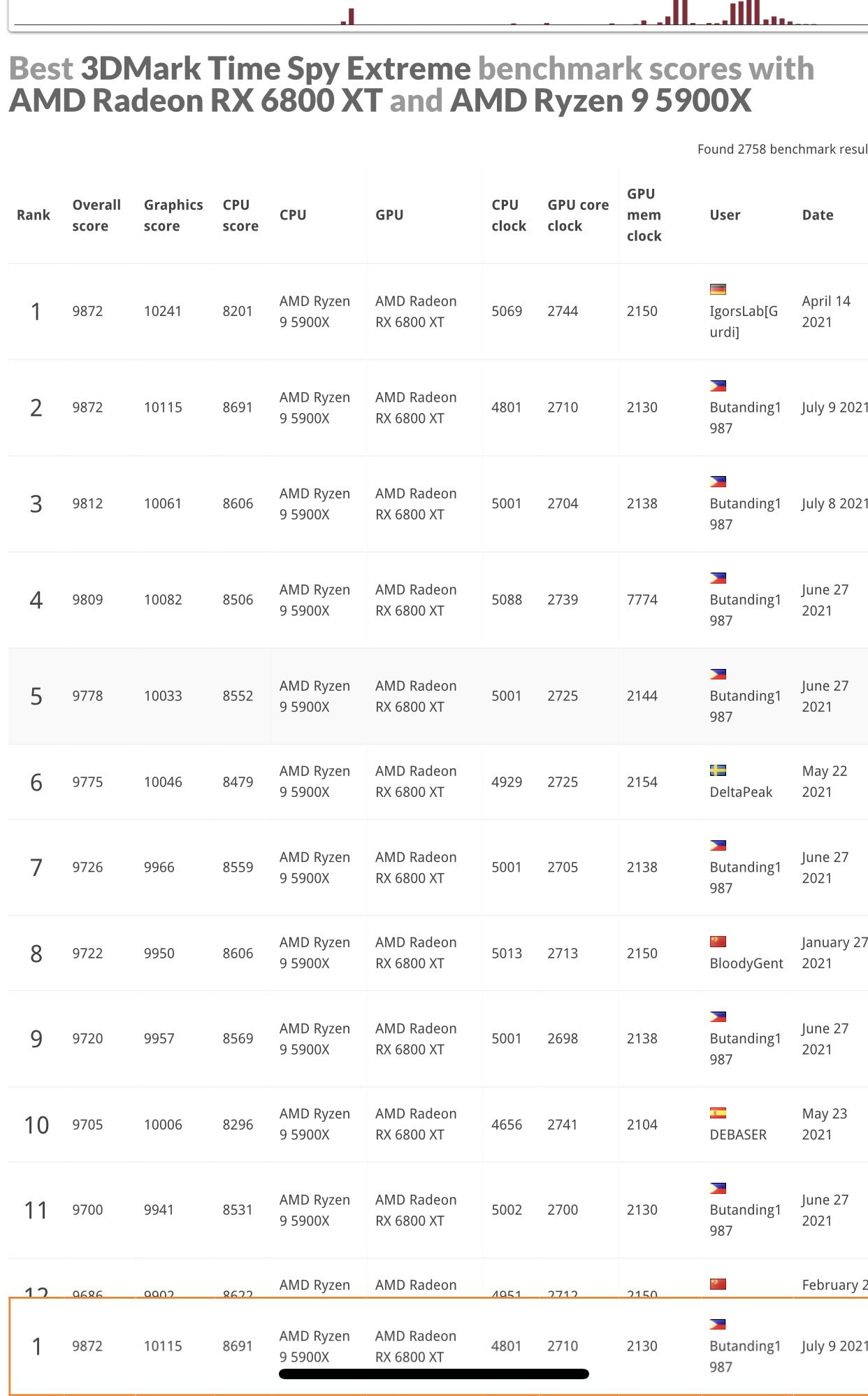Click the Spanish flag icon above DEBASER
The width and height of the screenshot is (868, 1396).
[718, 1113]
